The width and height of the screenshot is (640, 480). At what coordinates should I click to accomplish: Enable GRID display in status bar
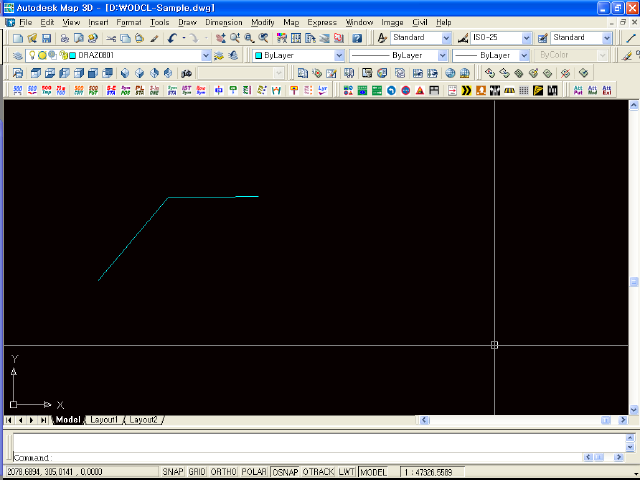pos(197,472)
